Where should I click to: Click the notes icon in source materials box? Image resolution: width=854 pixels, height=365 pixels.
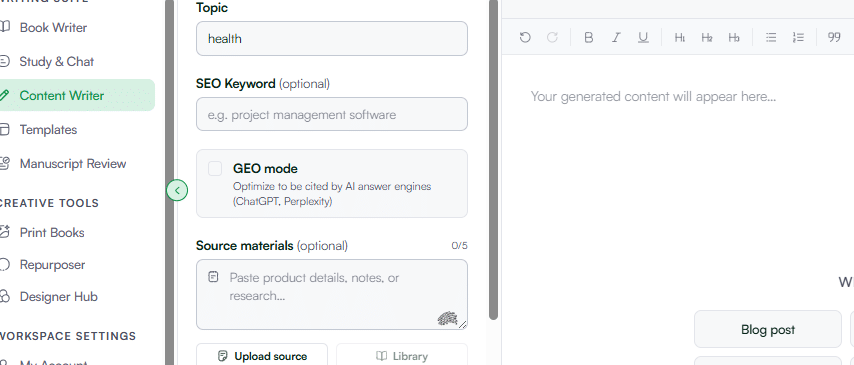[214, 277]
